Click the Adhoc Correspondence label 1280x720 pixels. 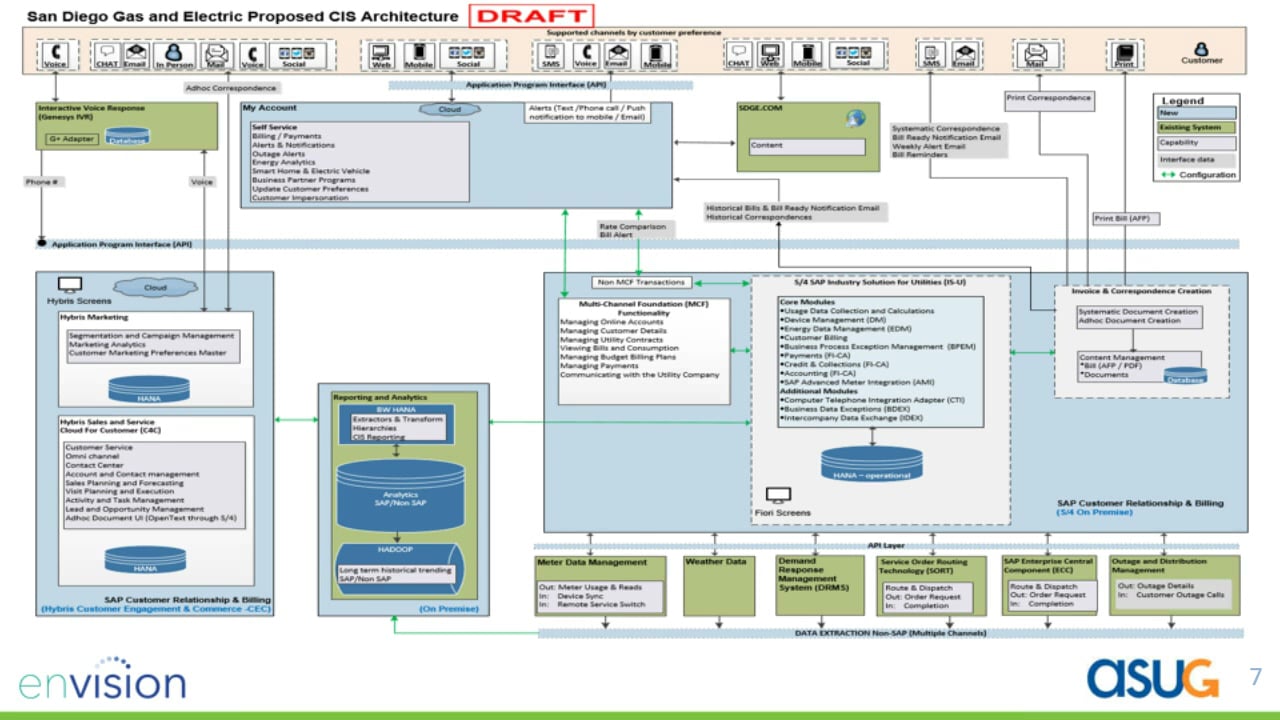click(231, 88)
